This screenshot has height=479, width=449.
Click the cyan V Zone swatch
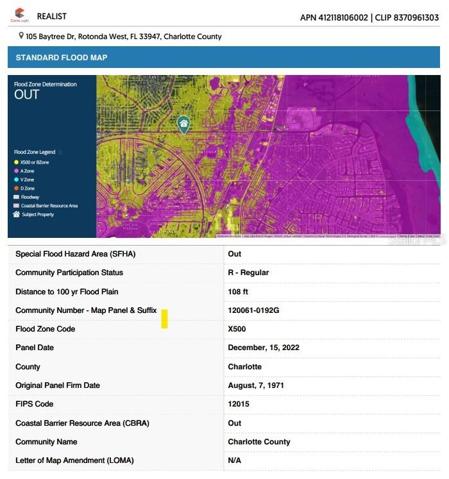pos(16,180)
